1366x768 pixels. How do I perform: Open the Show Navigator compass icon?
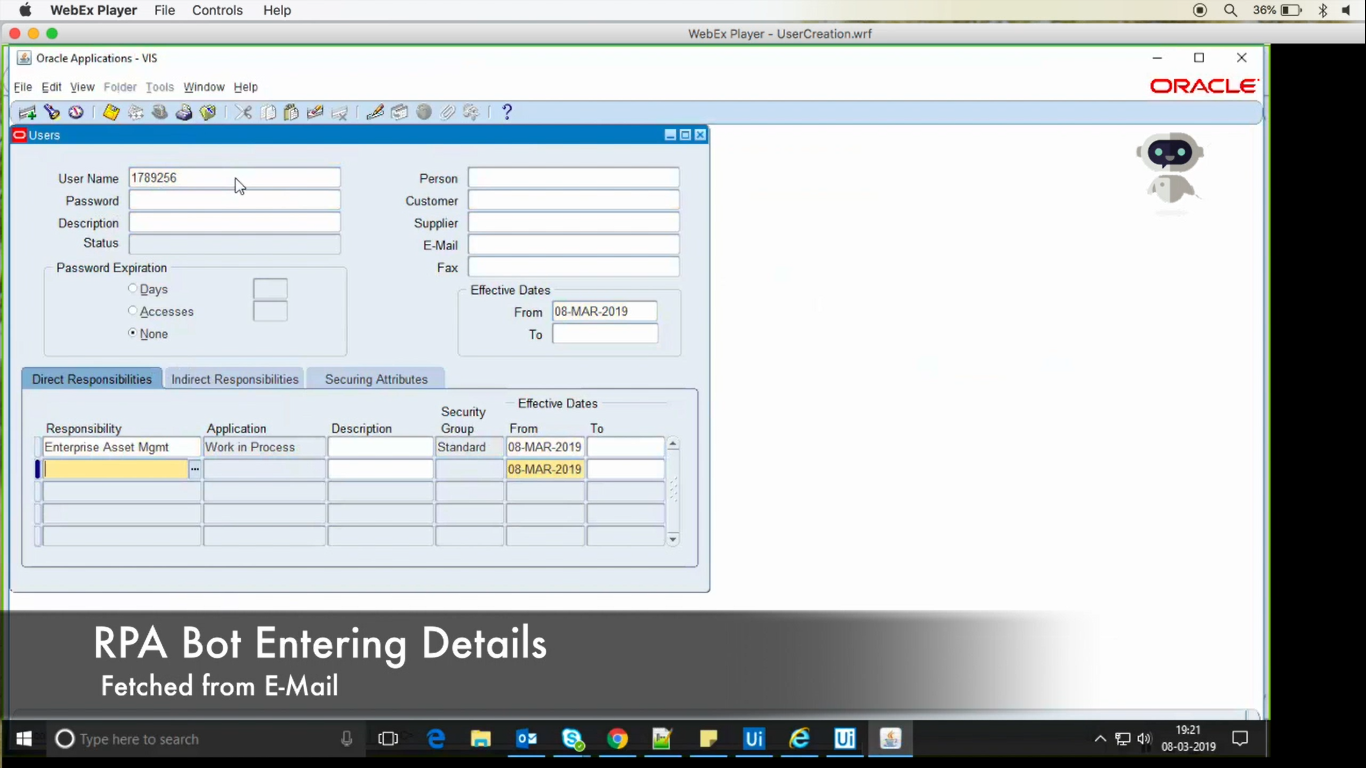click(76, 113)
